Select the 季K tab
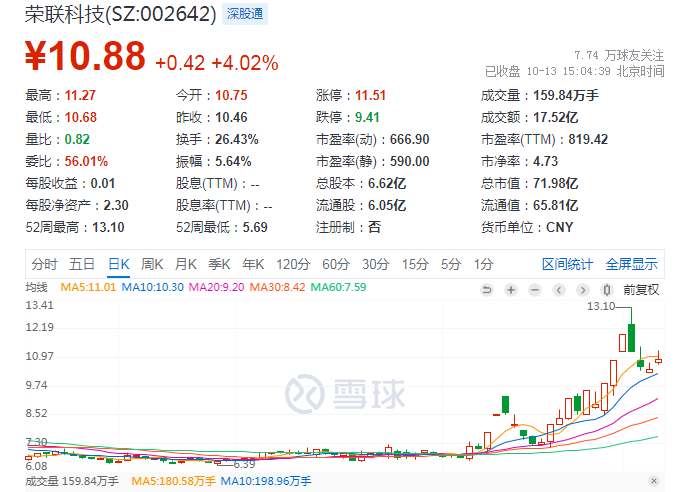The width and height of the screenshot is (679, 492). pyautogui.click(x=220, y=264)
